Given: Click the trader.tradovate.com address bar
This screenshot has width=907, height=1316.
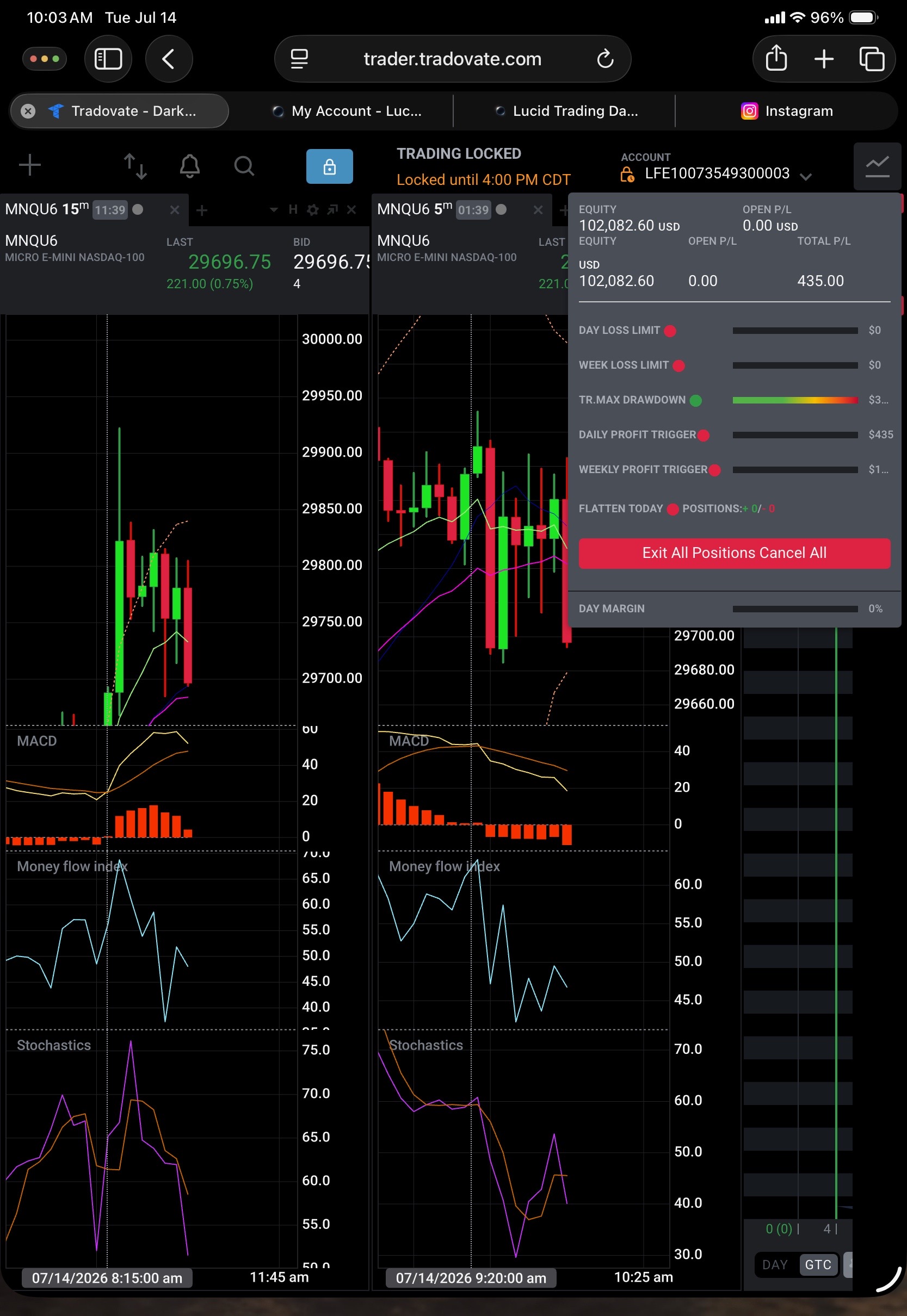Looking at the screenshot, I should pos(452,59).
